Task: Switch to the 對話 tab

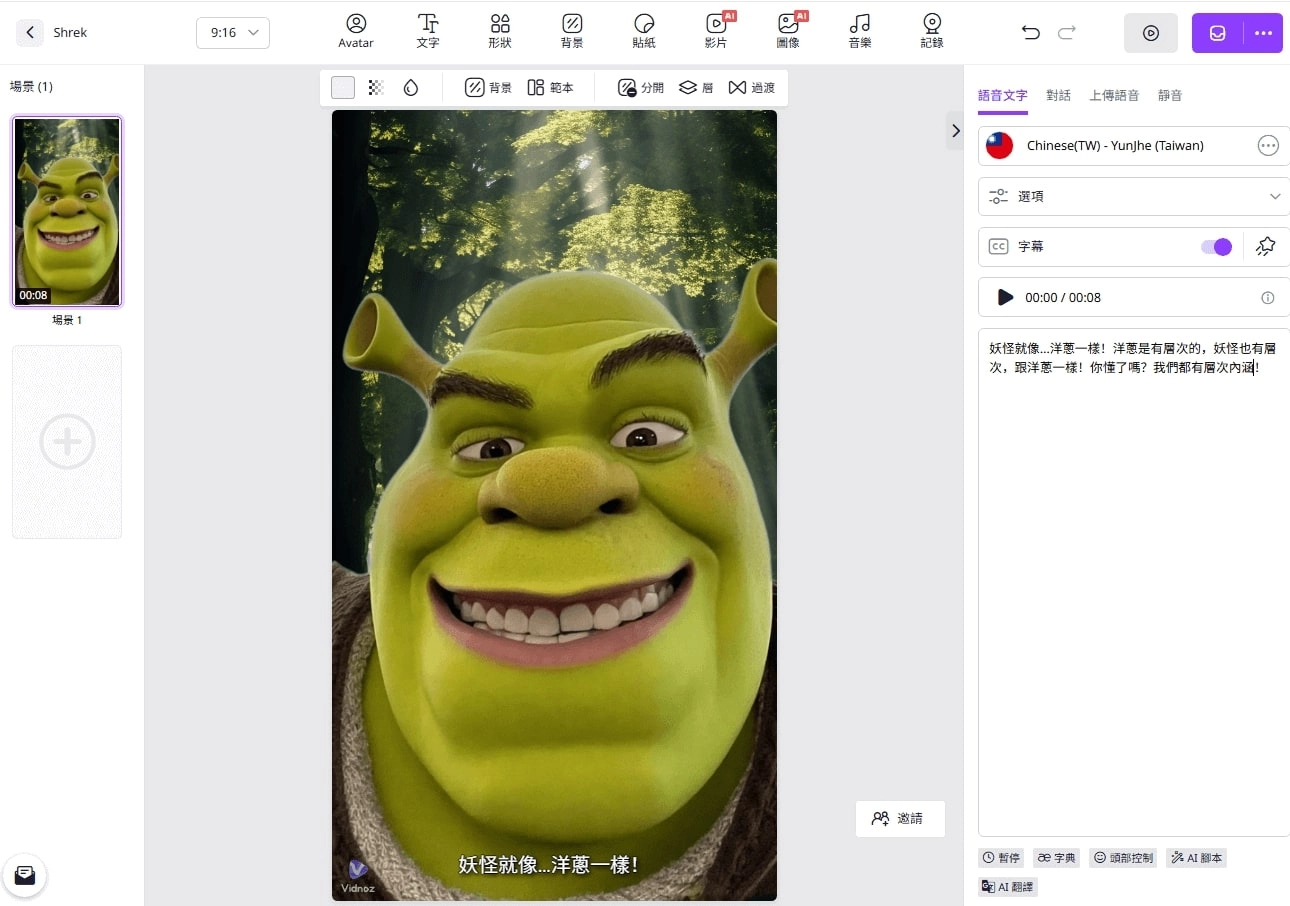Action: [x=1059, y=95]
